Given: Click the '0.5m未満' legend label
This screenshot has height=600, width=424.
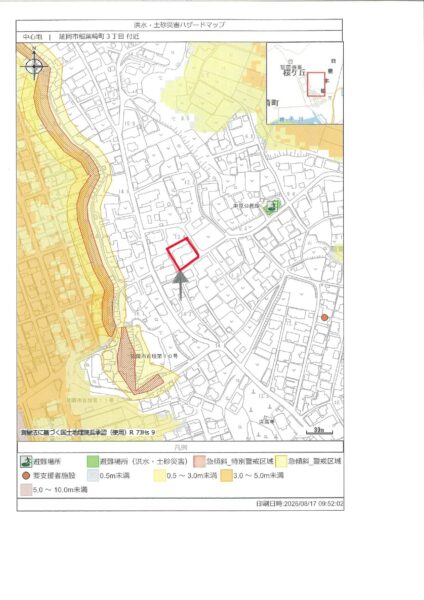Looking at the screenshot, I should click(114, 476).
